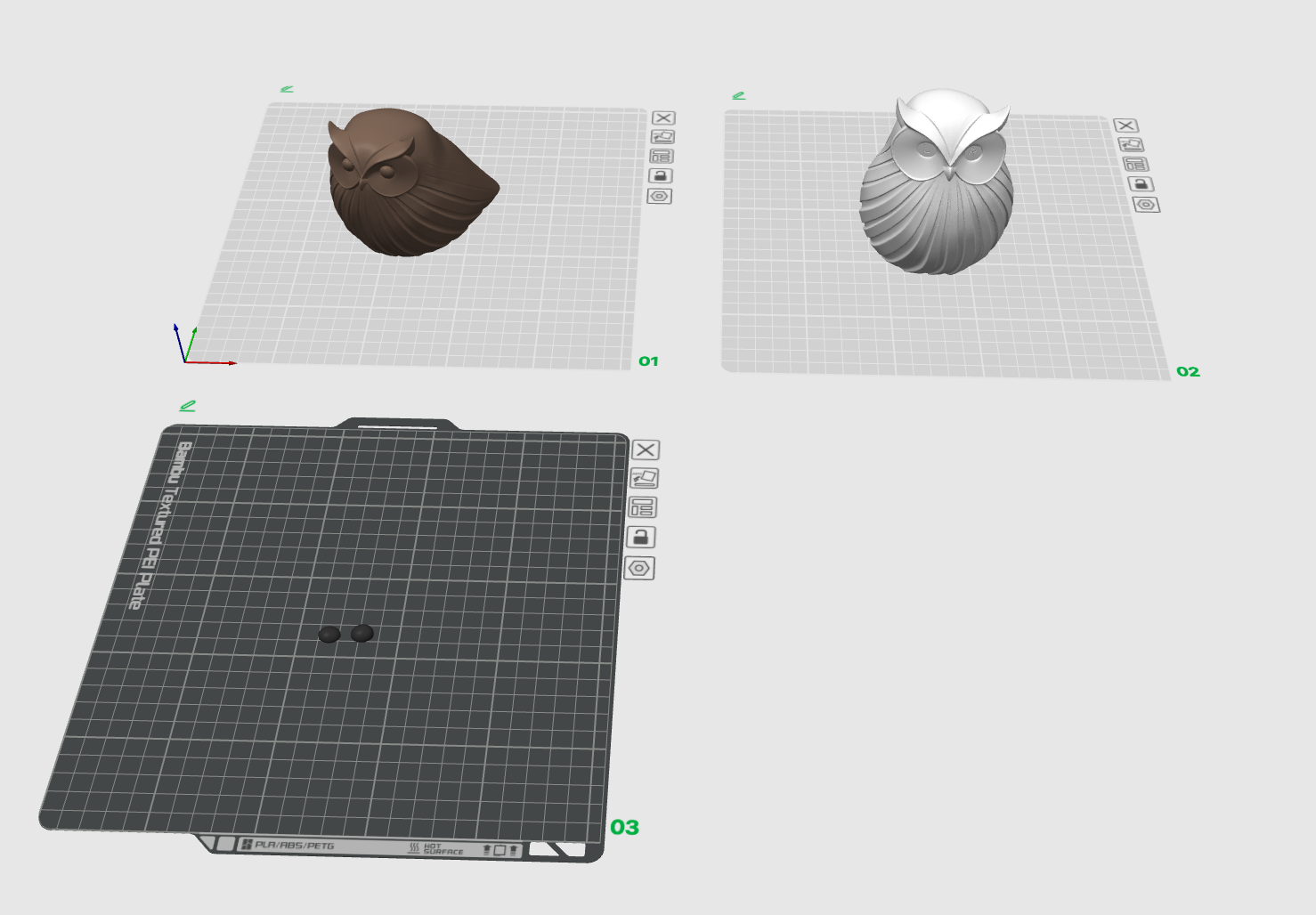Auto-orient objects on plate 01
Image resolution: width=1316 pixels, height=915 pixels.
coord(662,137)
